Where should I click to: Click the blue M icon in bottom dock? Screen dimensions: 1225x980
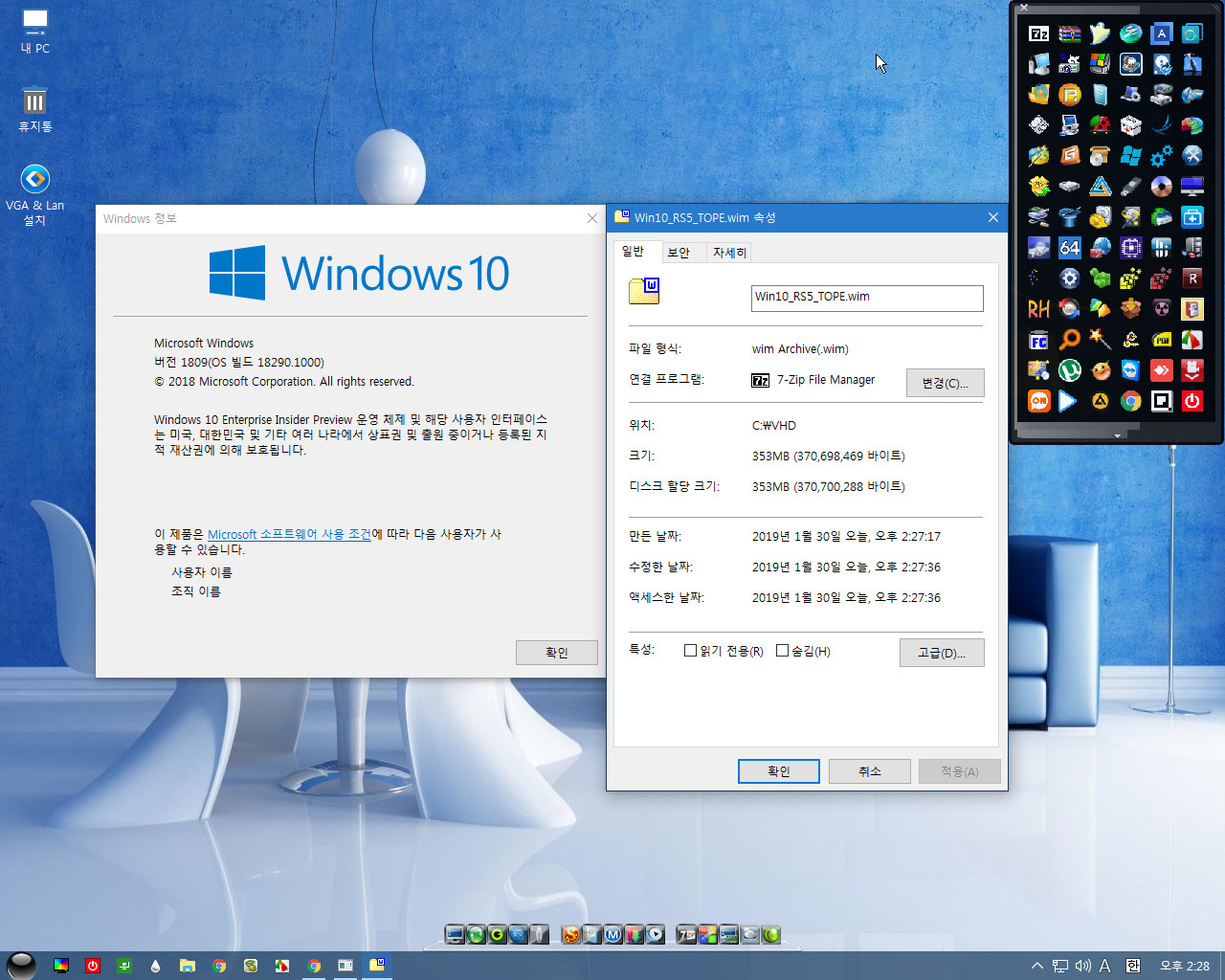pyautogui.click(x=613, y=935)
